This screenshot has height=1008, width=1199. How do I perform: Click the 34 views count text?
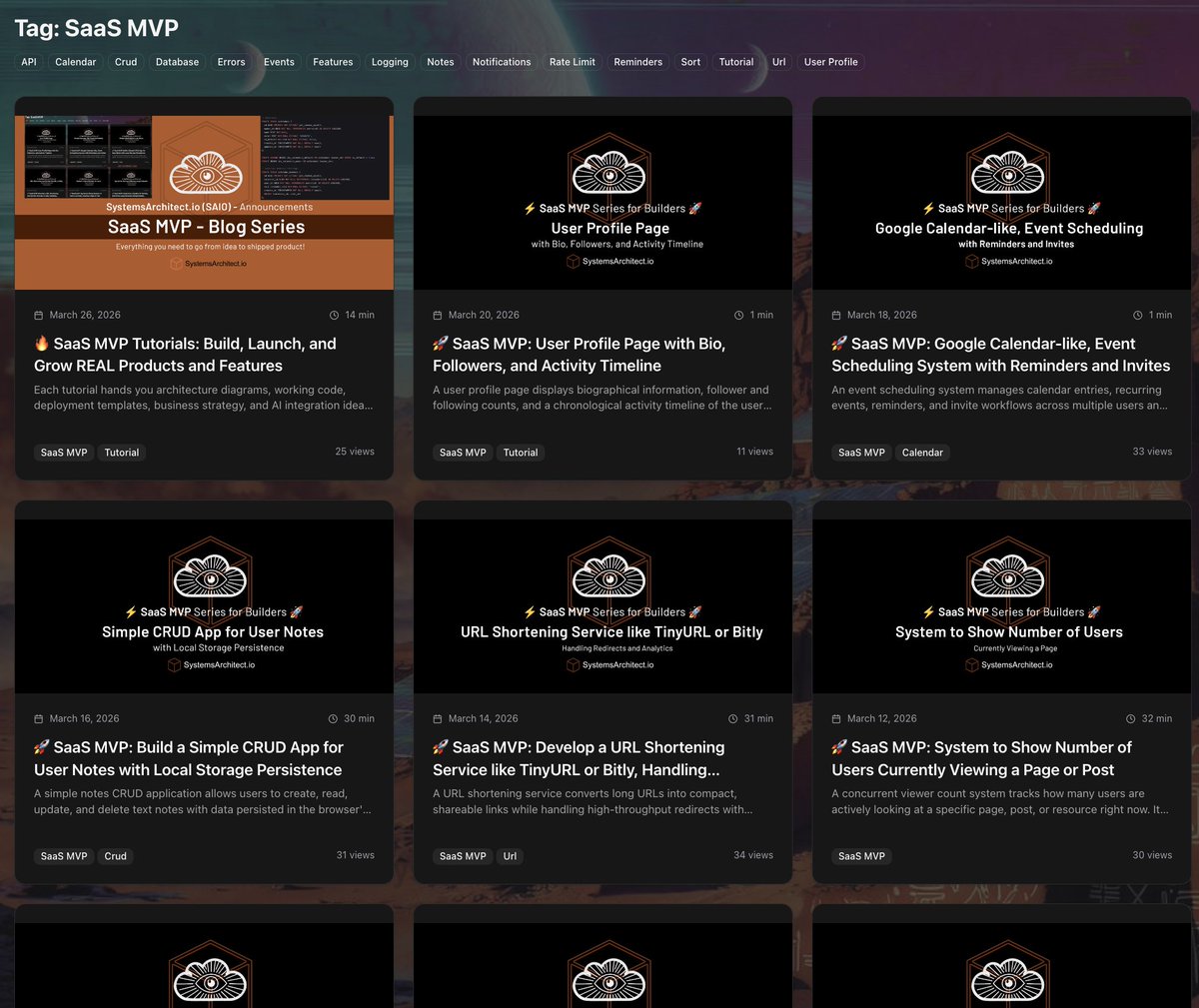(753, 855)
